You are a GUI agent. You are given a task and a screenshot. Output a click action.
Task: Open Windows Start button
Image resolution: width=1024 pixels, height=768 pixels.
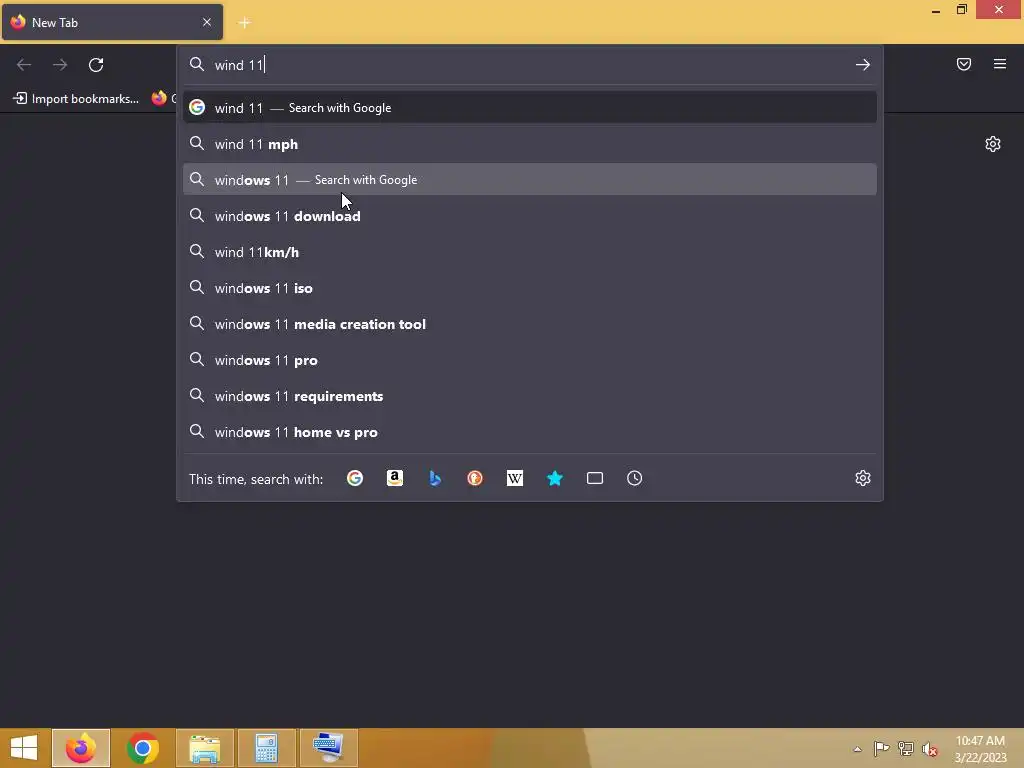[24, 748]
